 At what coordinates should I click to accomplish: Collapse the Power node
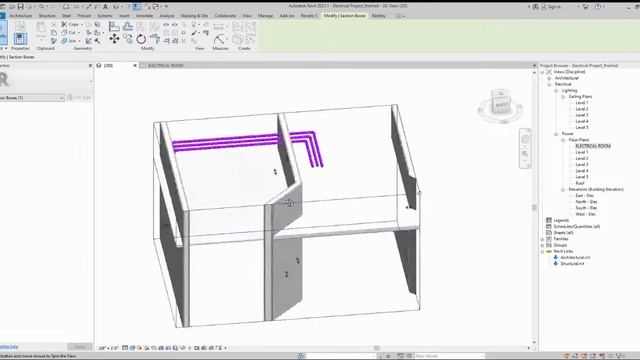coord(556,134)
